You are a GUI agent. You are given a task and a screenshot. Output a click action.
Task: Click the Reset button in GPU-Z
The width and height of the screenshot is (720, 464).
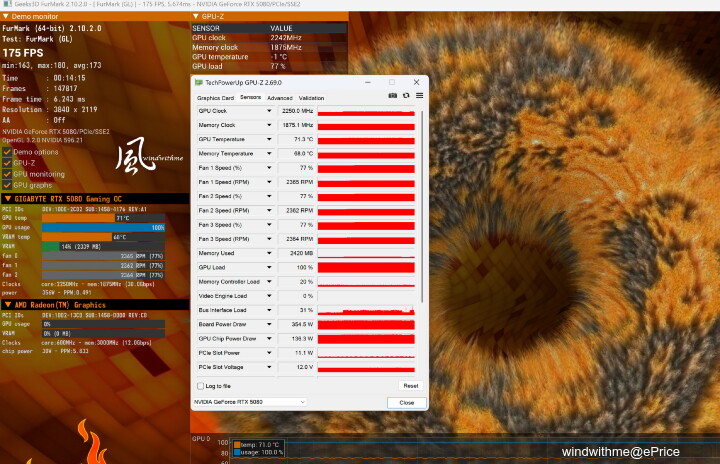tap(411, 386)
